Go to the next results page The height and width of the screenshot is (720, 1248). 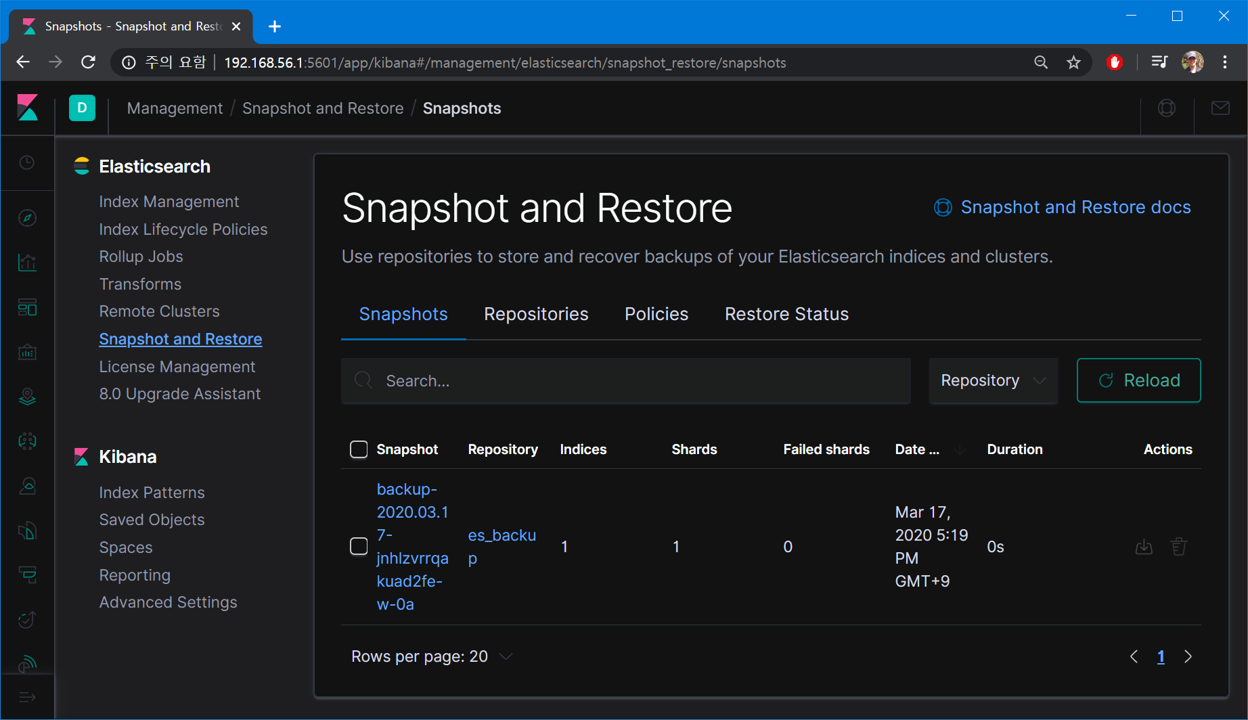[1188, 657]
